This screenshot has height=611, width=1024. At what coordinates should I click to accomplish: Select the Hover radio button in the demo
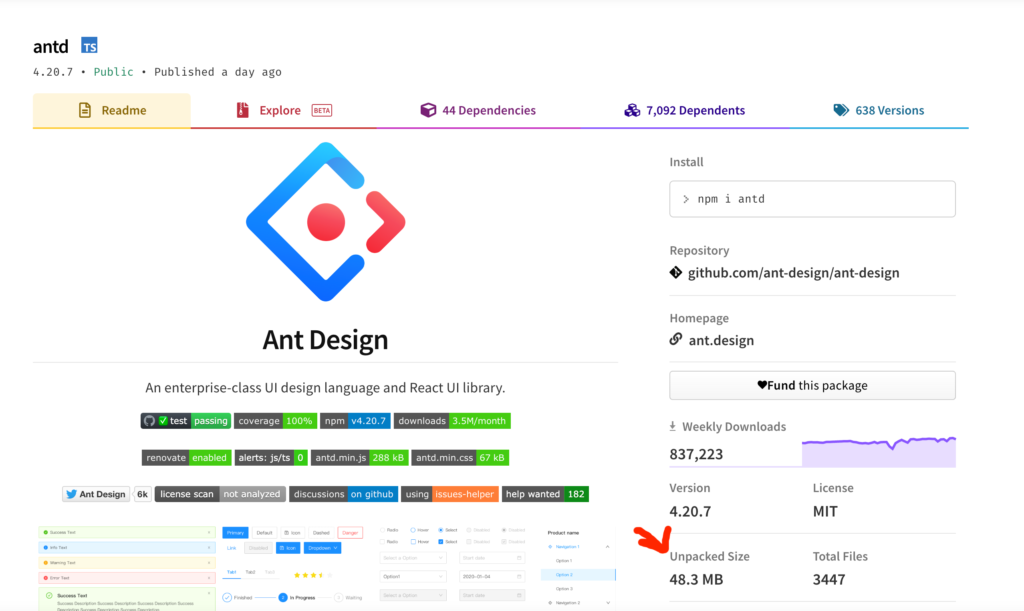(x=414, y=530)
